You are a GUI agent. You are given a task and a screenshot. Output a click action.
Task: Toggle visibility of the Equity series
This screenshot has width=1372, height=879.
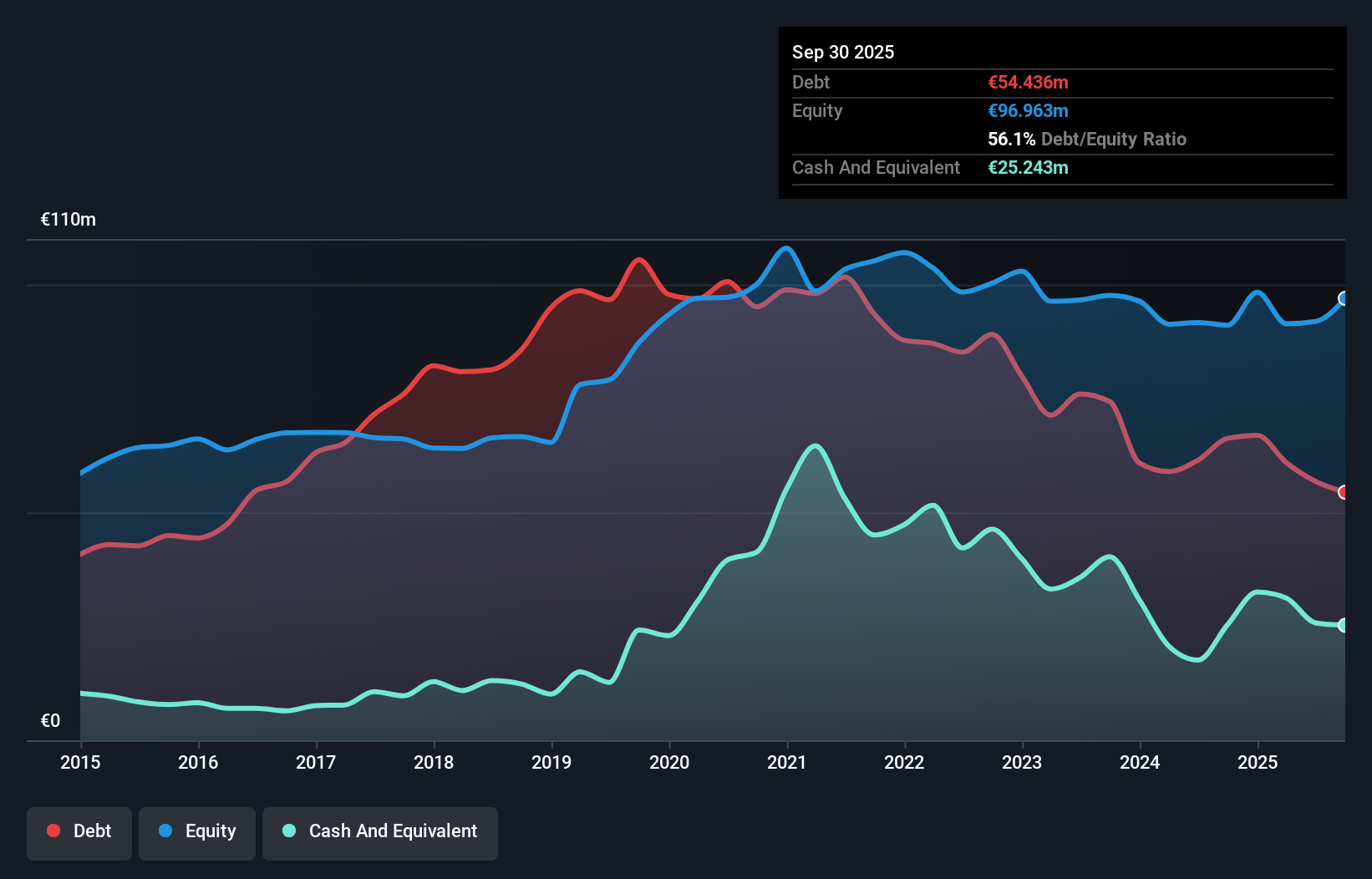[x=196, y=831]
